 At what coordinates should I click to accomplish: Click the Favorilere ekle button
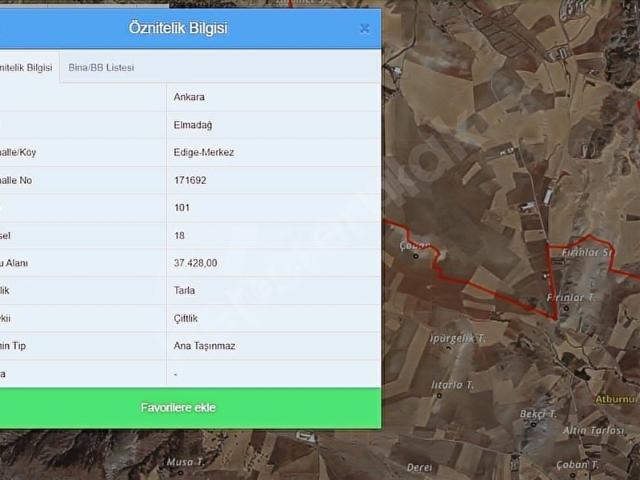click(x=178, y=408)
